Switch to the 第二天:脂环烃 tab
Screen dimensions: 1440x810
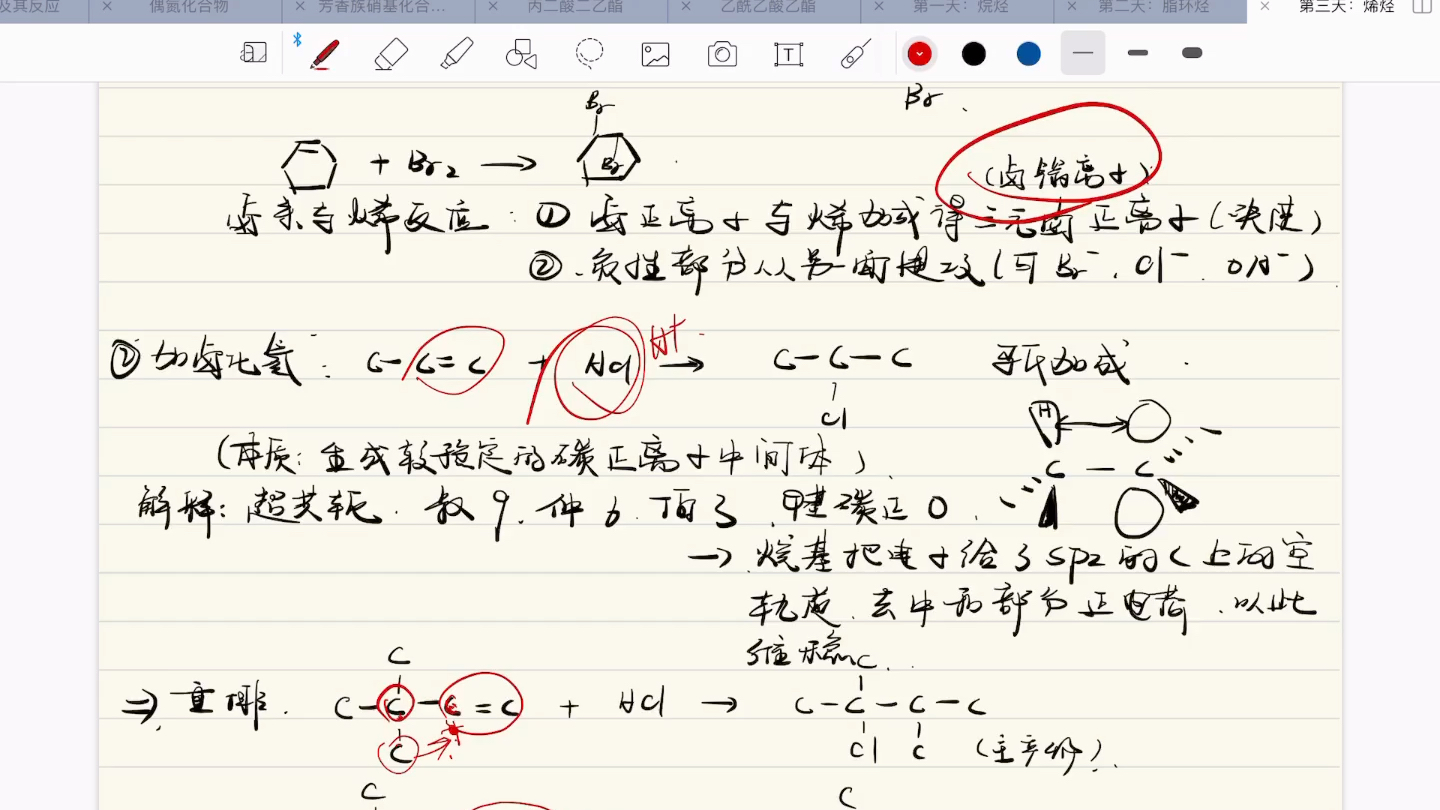pos(1154,6)
